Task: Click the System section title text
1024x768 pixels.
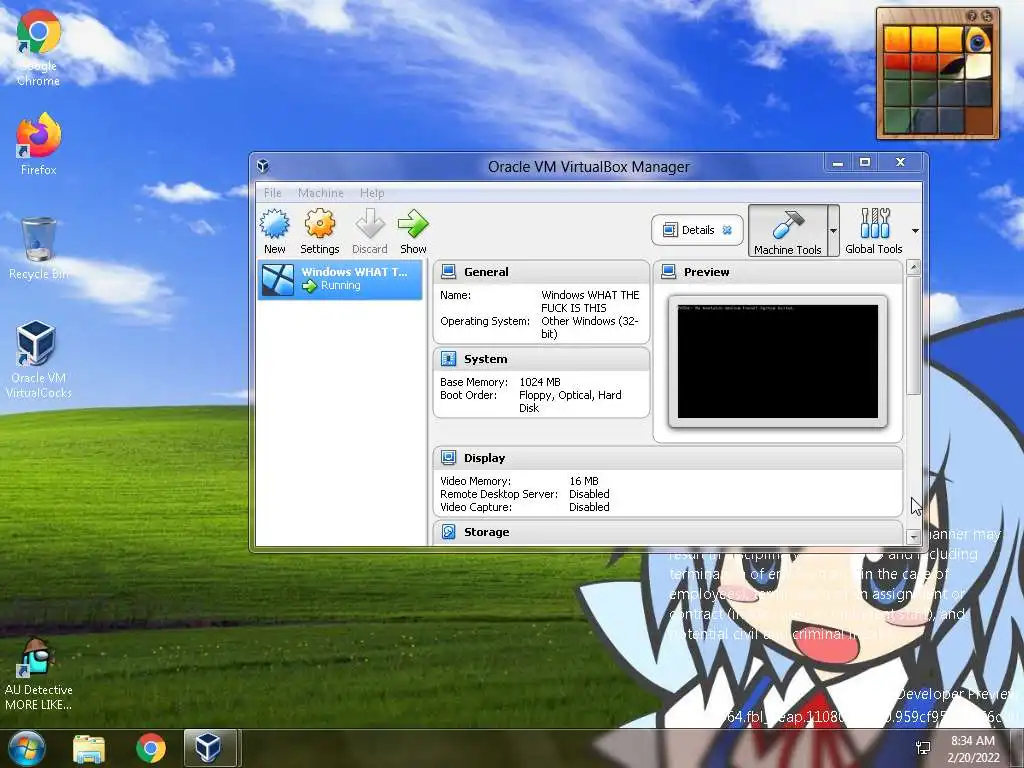Action: tap(485, 359)
